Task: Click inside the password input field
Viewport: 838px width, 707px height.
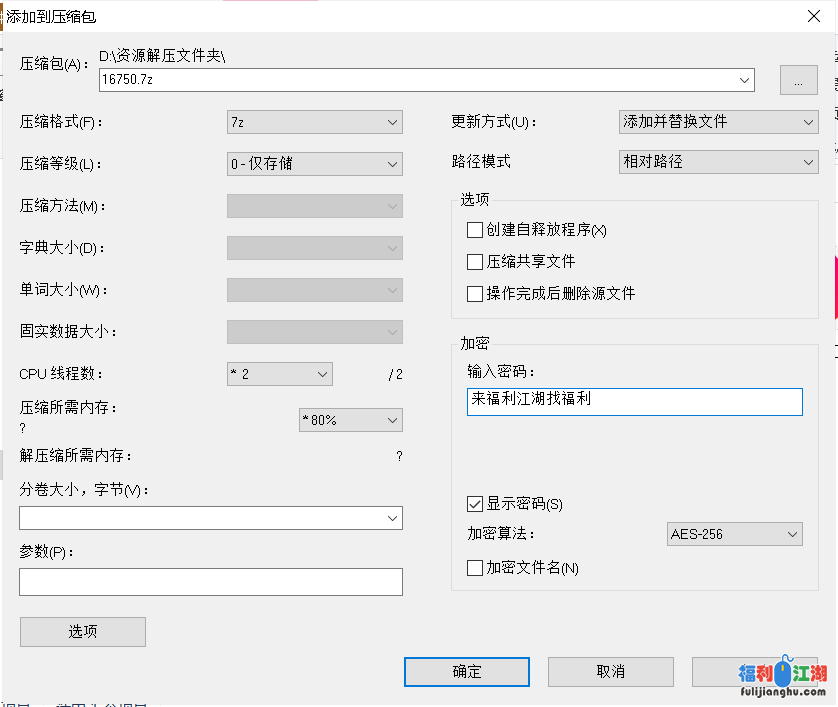Action: 634,401
